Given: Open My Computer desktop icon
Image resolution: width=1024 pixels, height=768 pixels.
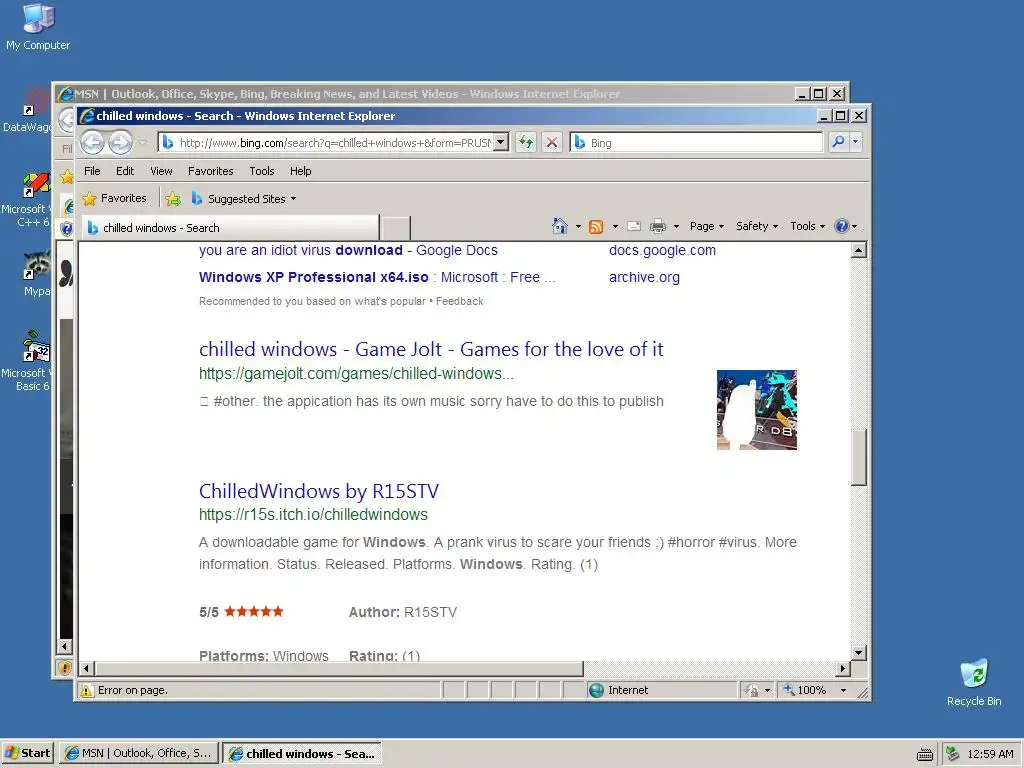Looking at the screenshot, I should (x=38, y=27).
